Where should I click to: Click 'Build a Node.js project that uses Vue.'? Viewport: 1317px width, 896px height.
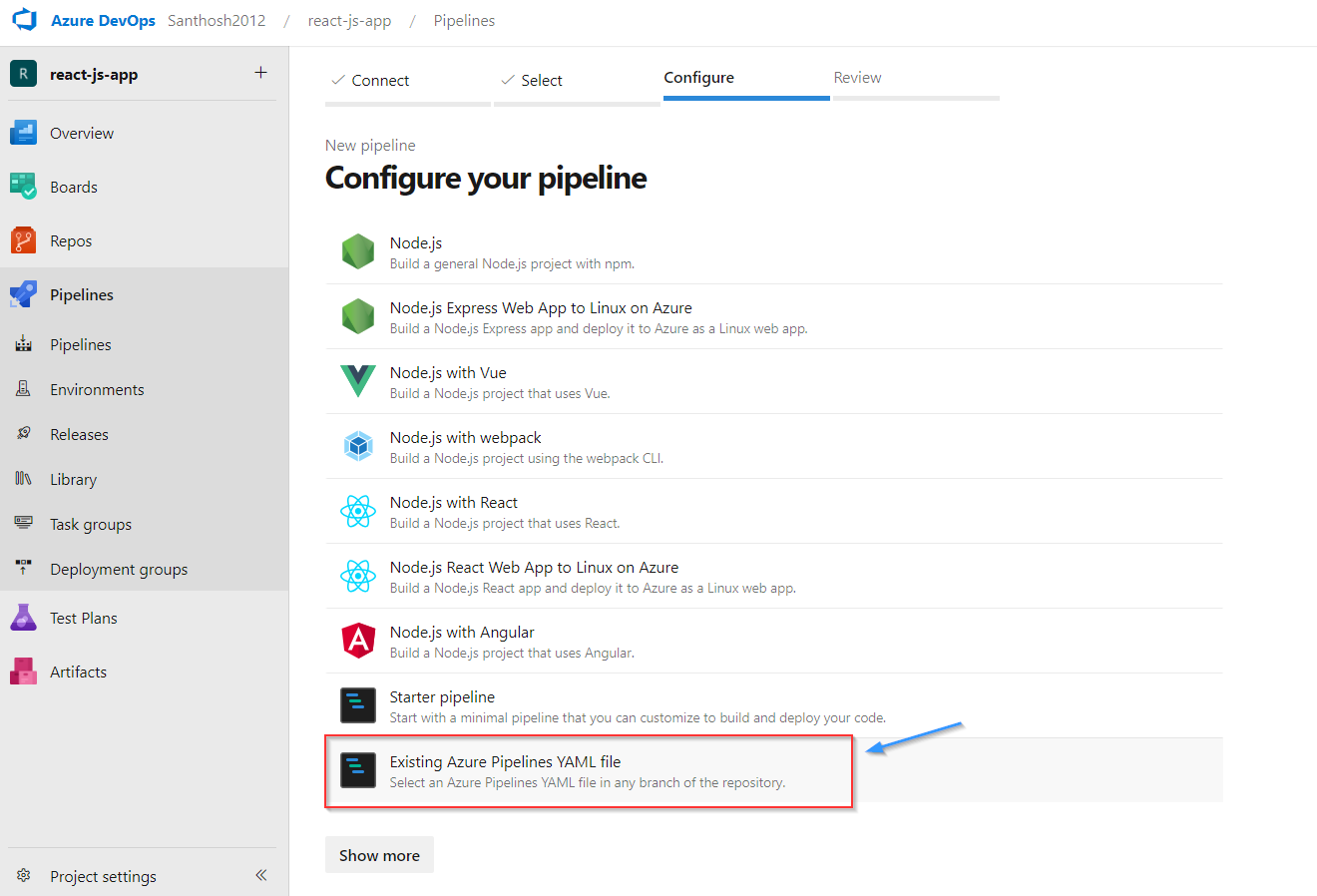500,393
